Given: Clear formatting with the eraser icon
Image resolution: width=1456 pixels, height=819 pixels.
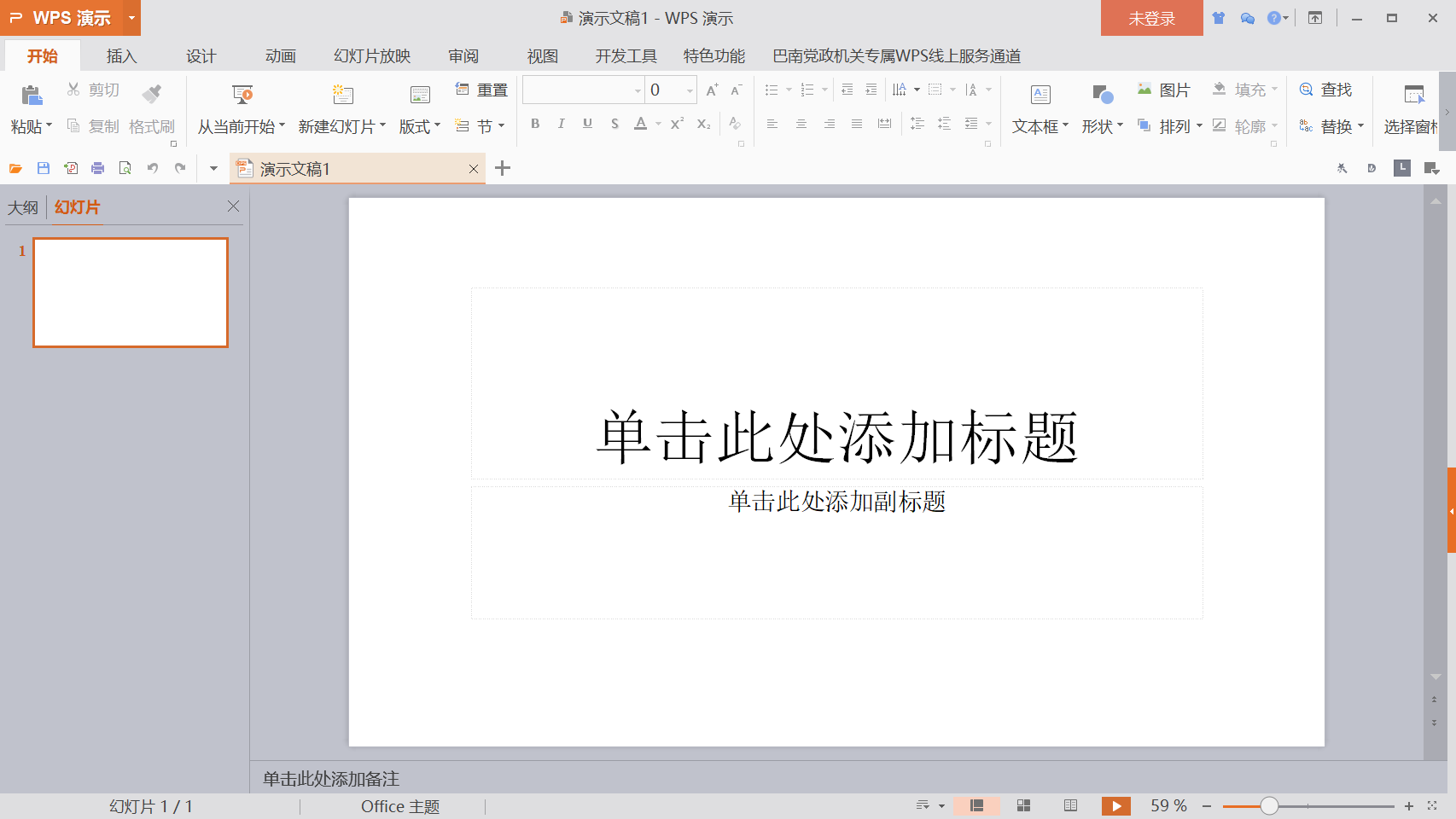Looking at the screenshot, I should 735,124.
